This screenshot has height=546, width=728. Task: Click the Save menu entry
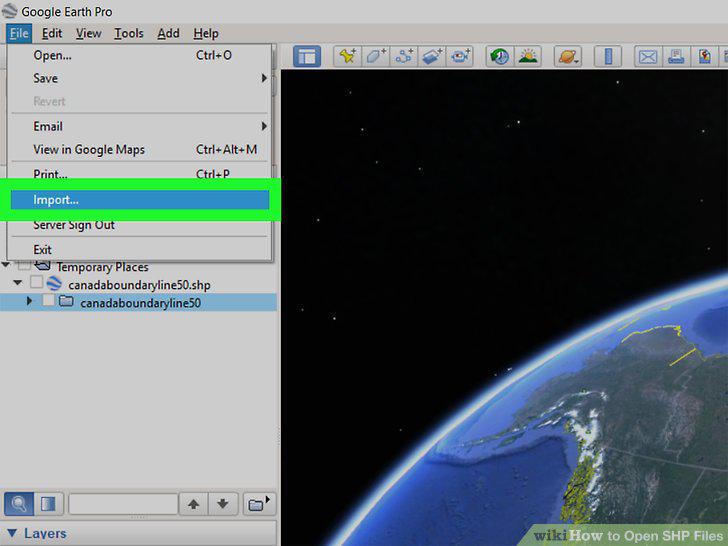tap(140, 78)
